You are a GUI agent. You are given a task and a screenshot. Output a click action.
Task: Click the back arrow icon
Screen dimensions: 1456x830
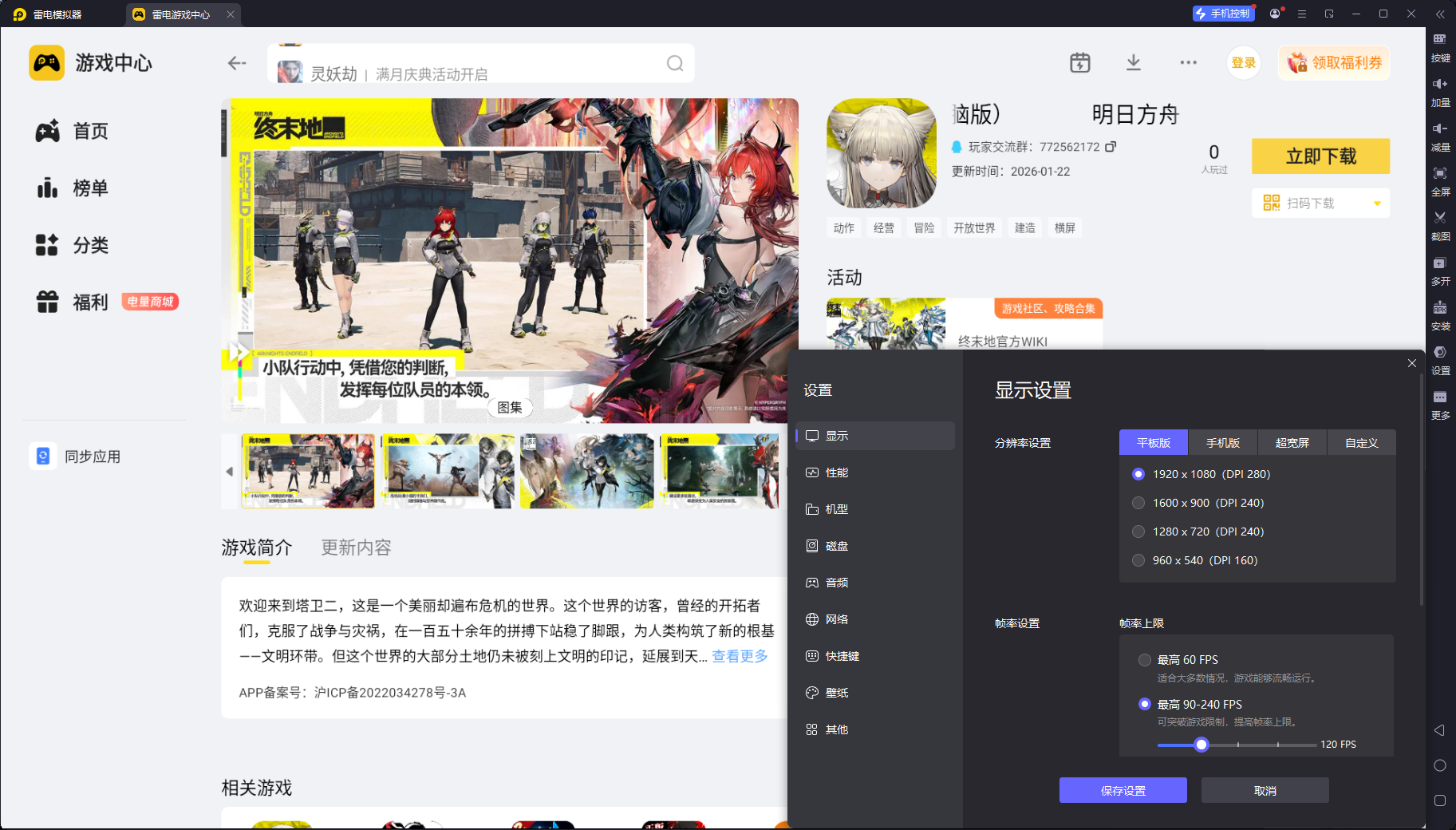pyautogui.click(x=237, y=63)
